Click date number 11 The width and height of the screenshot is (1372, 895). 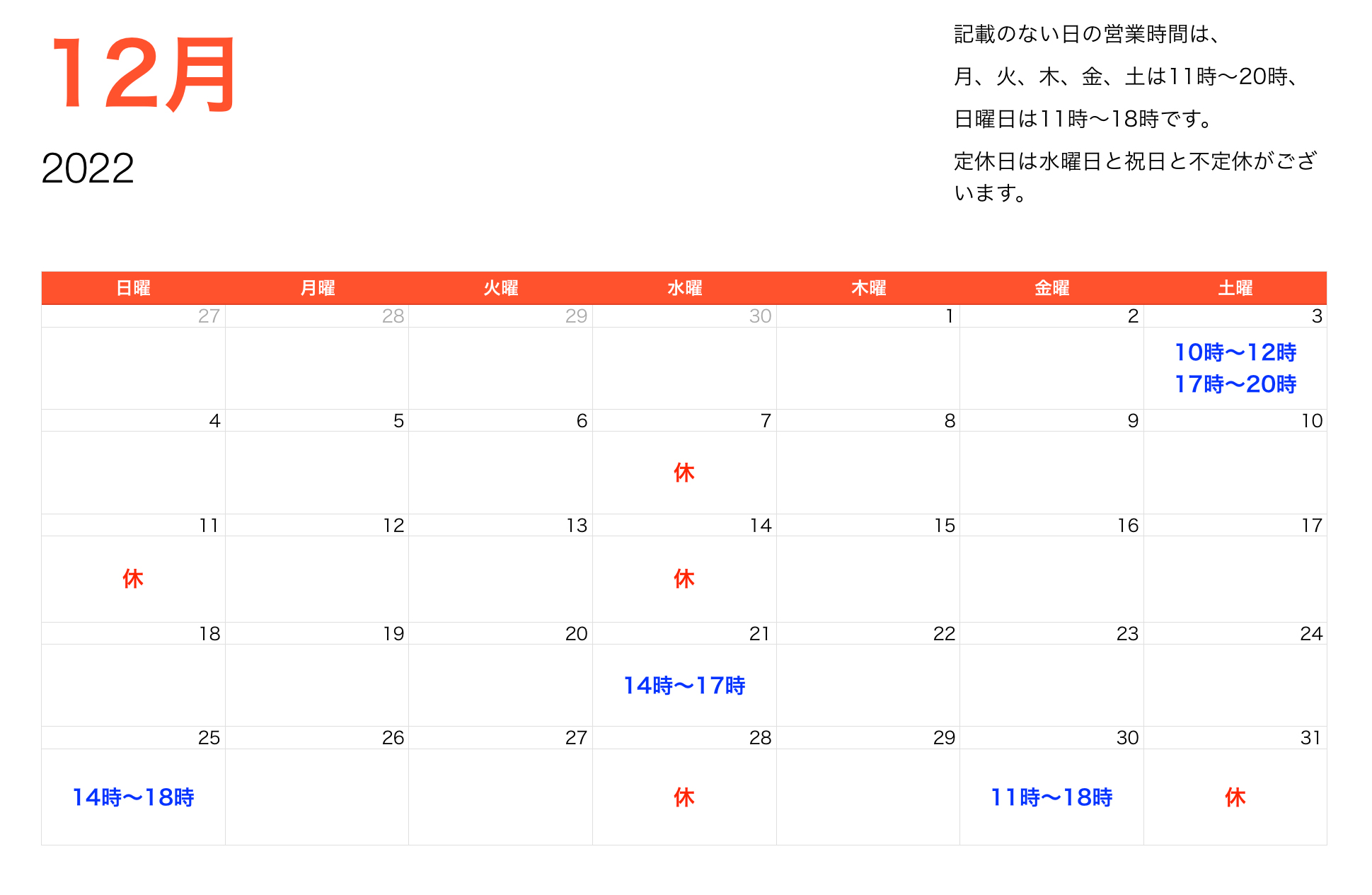[209, 526]
